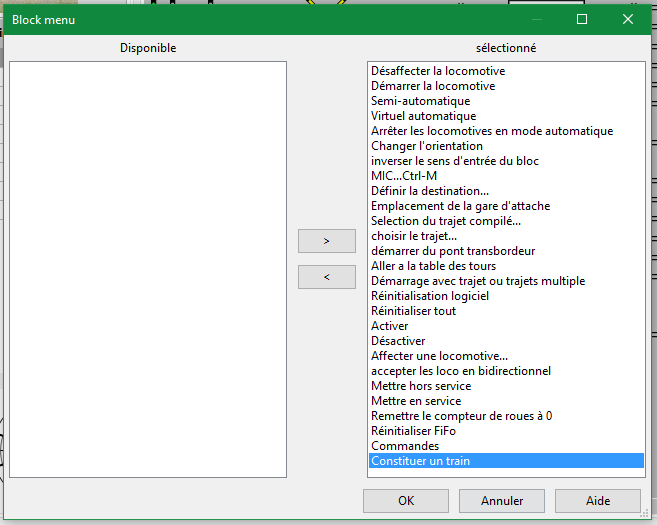
Task: Click inside empty Disponible list box
Action: point(148,268)
